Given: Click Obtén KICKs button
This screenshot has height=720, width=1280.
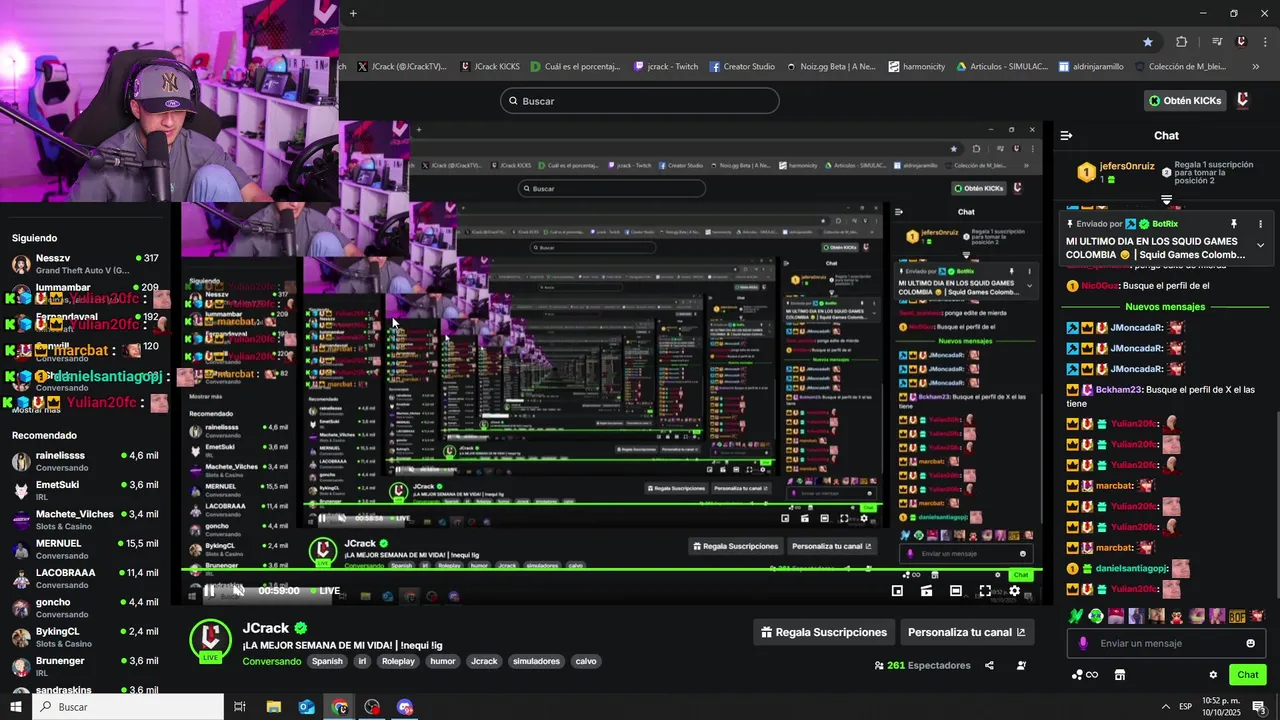Looking at the screenshot, I should click(1186, 100).
